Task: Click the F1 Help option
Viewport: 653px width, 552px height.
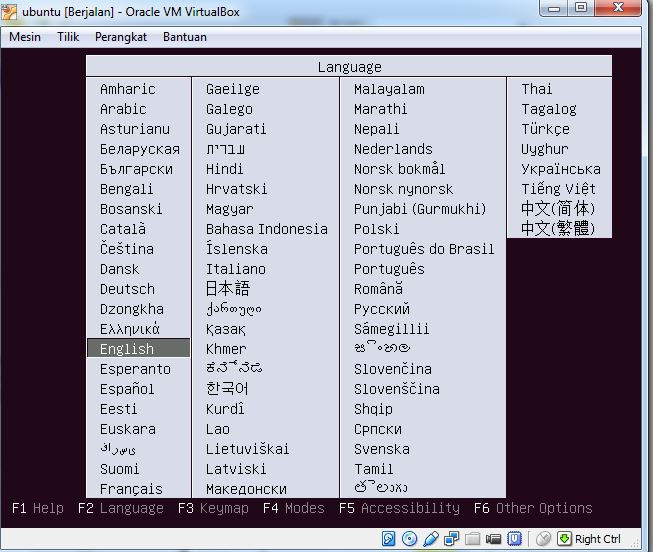Action: 37,508
